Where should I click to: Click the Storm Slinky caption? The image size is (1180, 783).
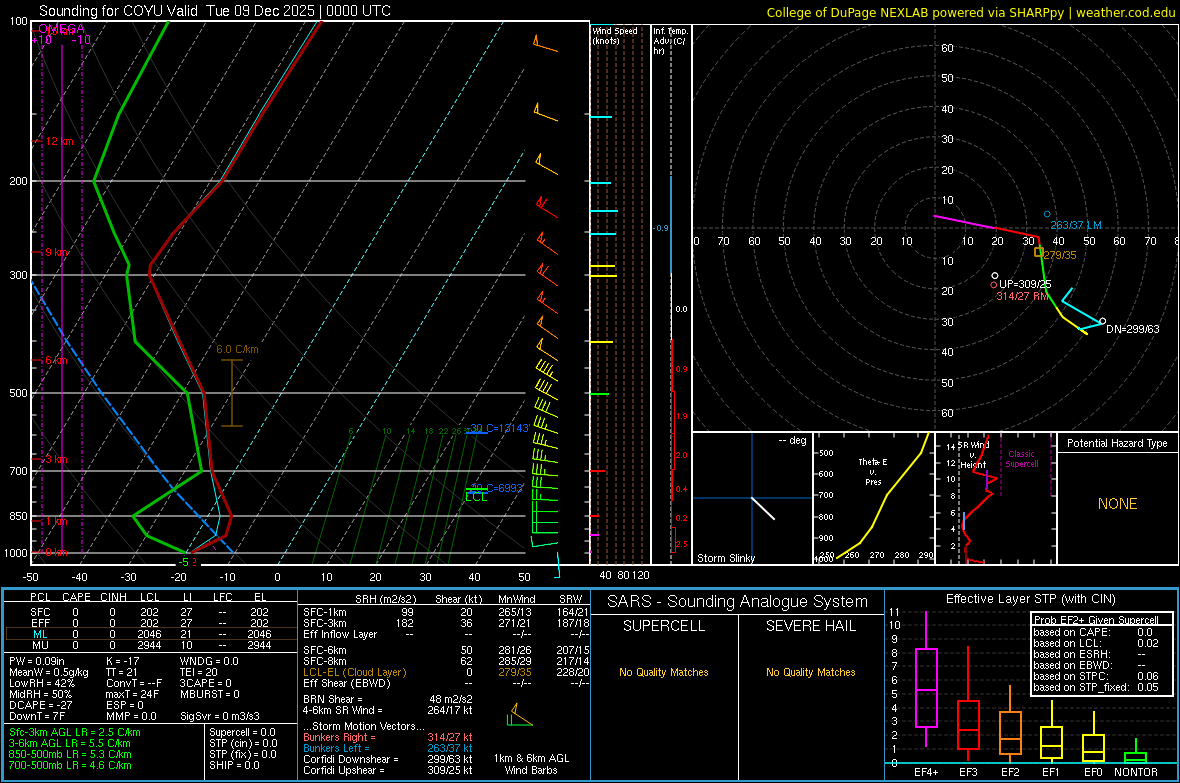pyautogui.click(x=725, y=558)
